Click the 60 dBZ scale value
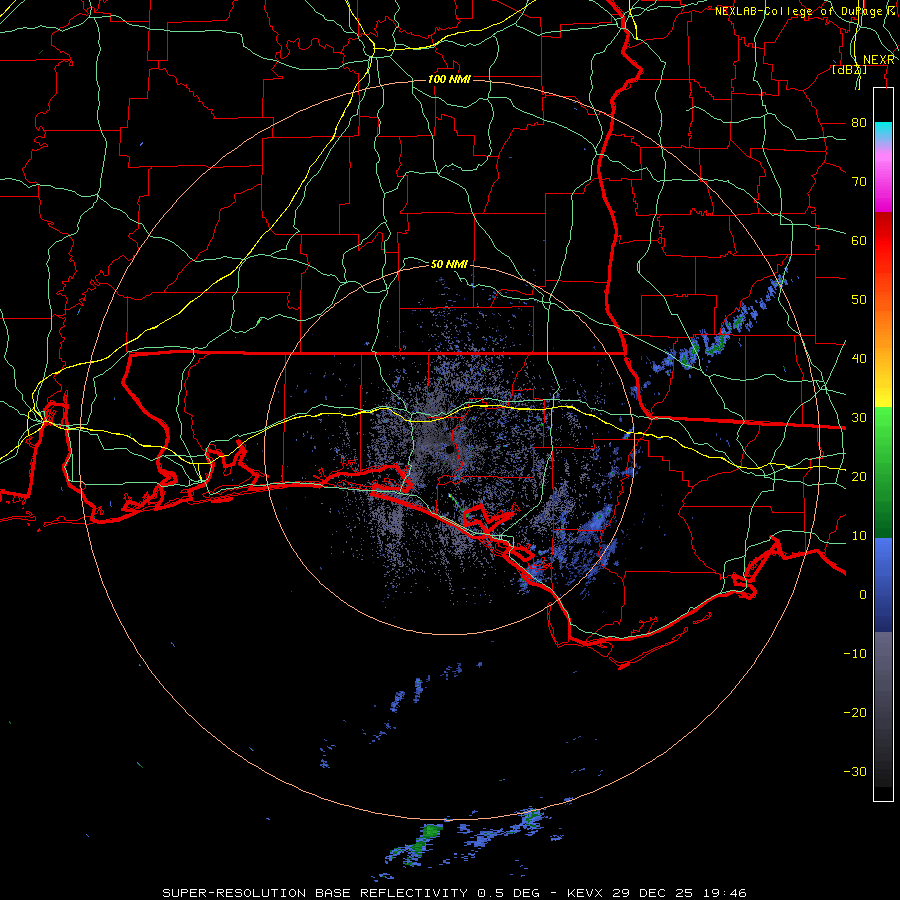The image size is (900, 900). coord(859,240)
